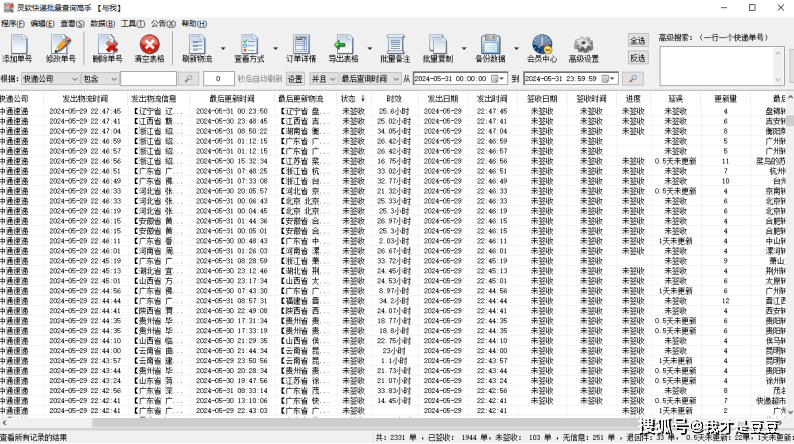Open the 查看(S) menu
794x444 pixels.
(x=72, y=24)
